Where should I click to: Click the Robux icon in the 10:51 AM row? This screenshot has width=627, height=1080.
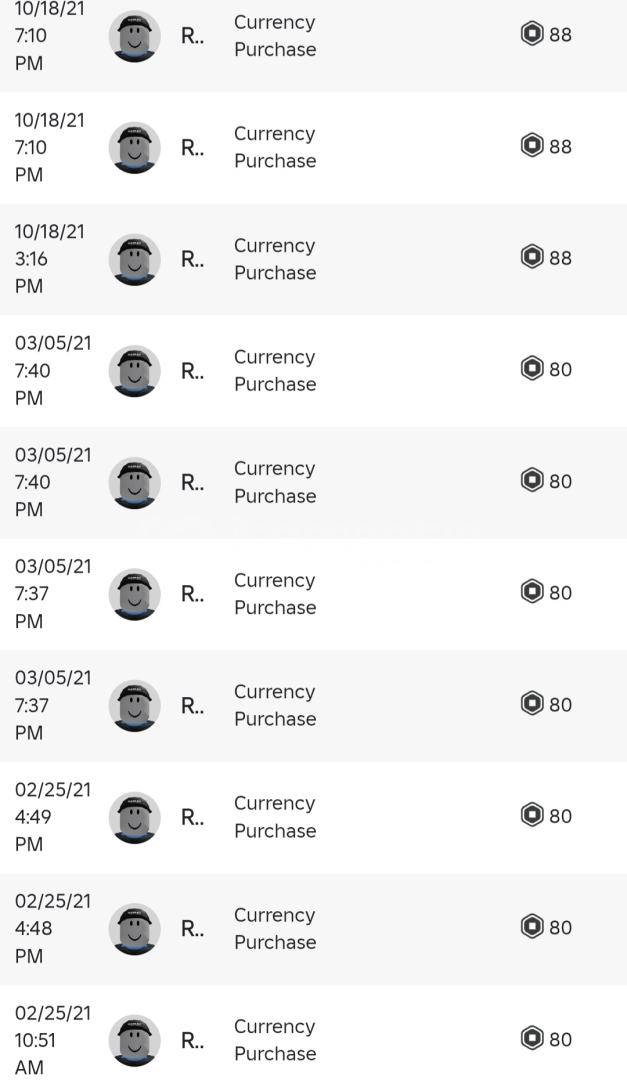click(x=532, y=1038)
